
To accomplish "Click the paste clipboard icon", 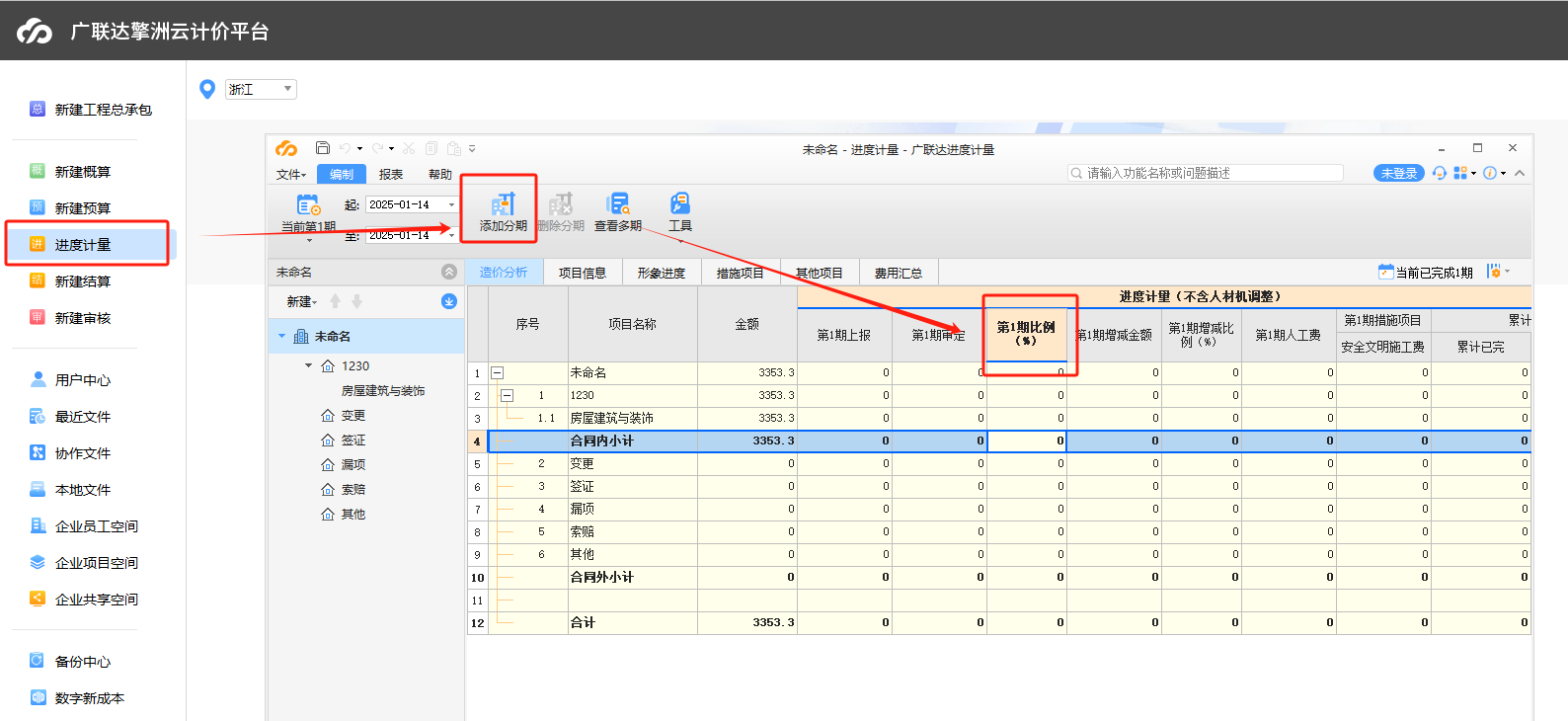I will pos(453,148).
